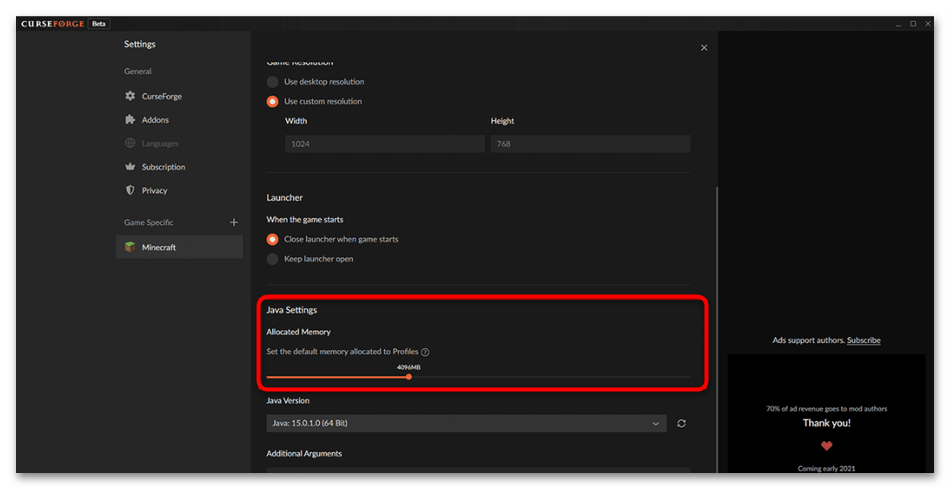The height and width of the screenshot is (489, 950).
Task: Open the Languages settings section
Action: [x=179, y=144]
